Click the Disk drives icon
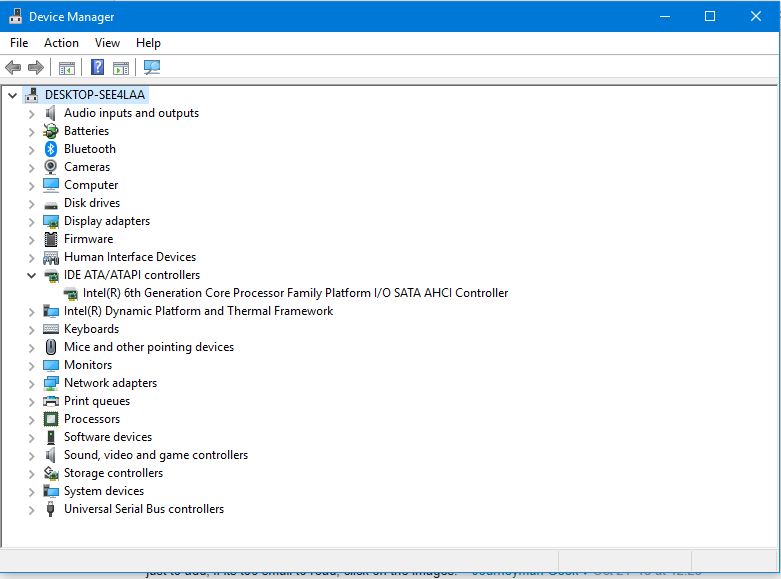The height and width of the screenshot is (579, 781). coord(51,204)
